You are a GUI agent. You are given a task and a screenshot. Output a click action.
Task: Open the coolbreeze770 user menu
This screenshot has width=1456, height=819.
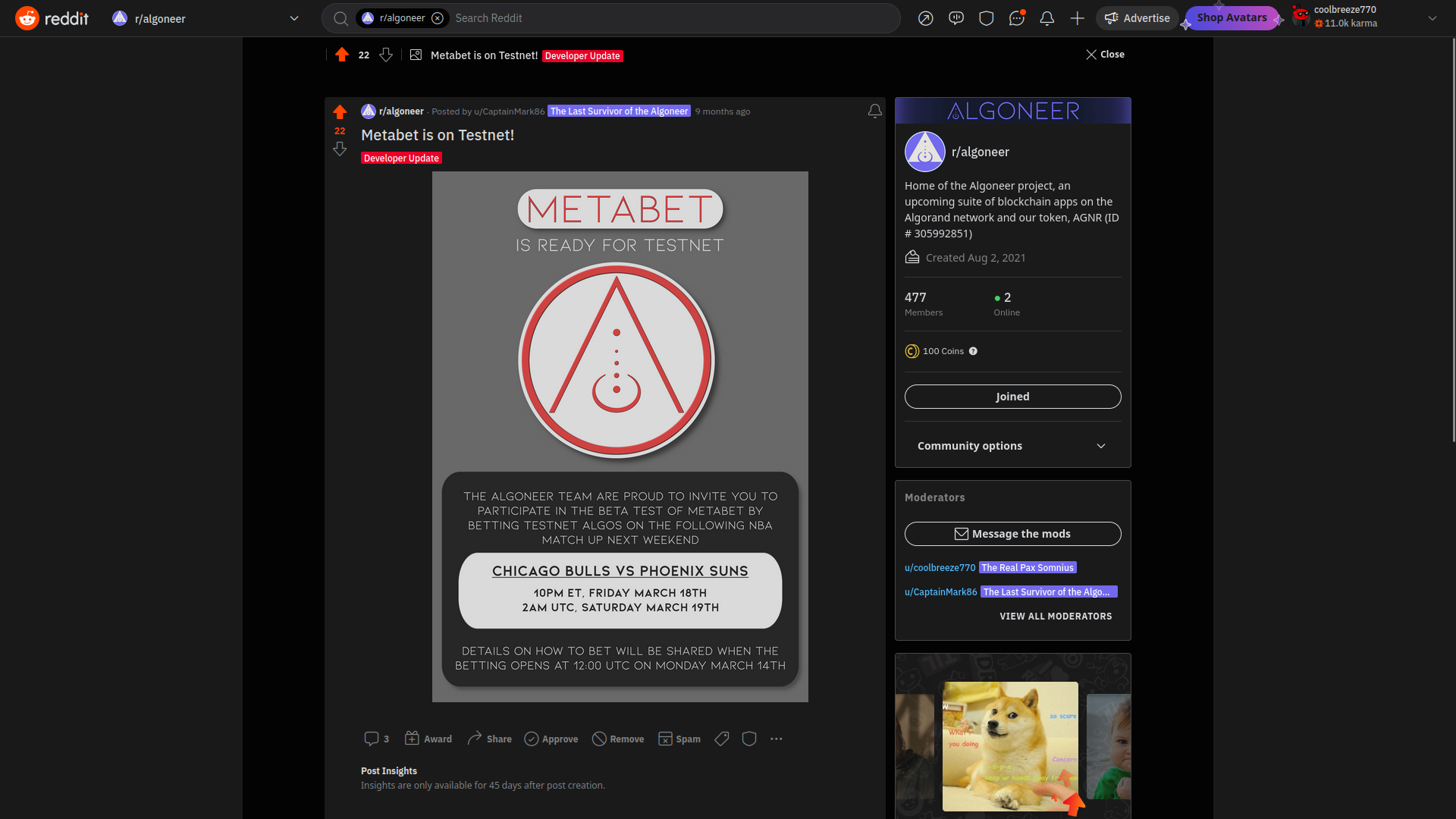tap(1365, 18)
